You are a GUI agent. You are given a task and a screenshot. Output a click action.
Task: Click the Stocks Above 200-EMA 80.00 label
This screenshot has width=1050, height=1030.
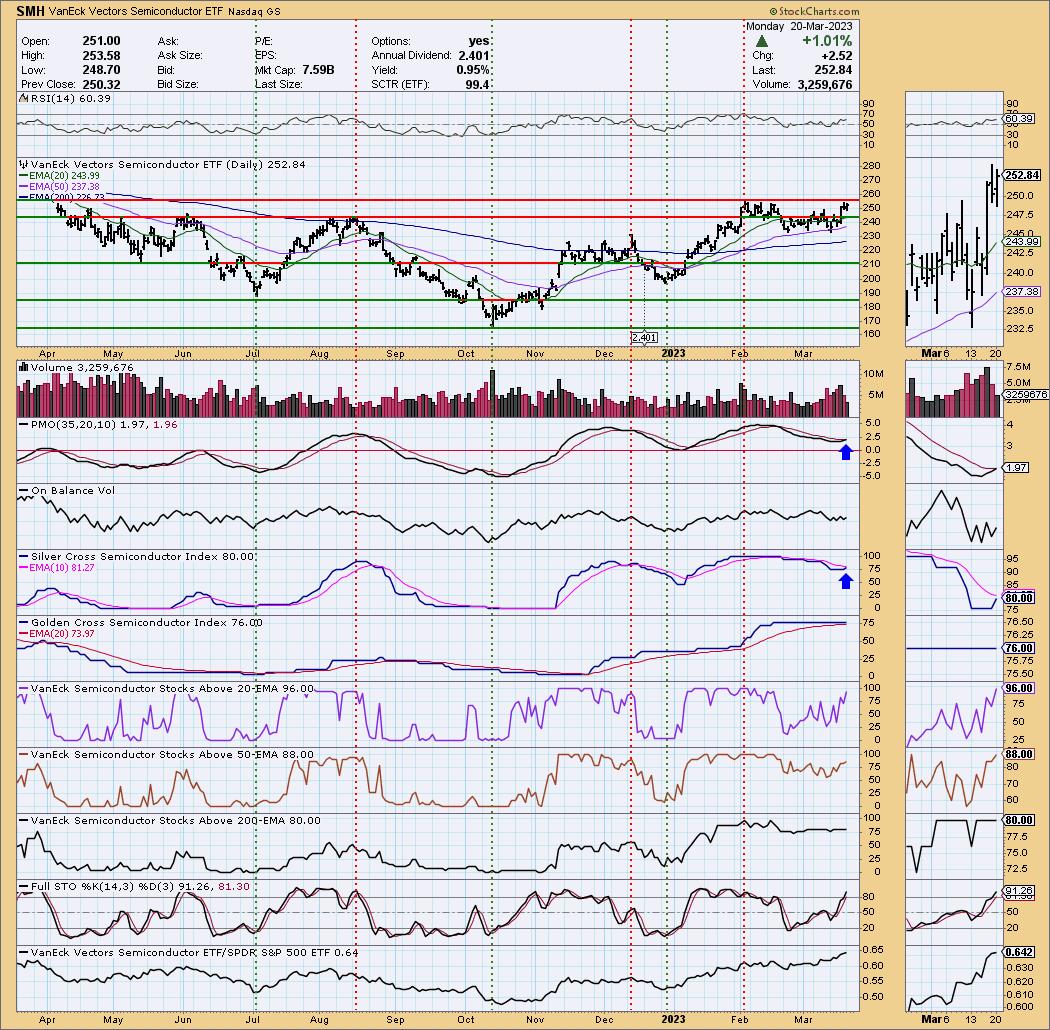point(175,820)
